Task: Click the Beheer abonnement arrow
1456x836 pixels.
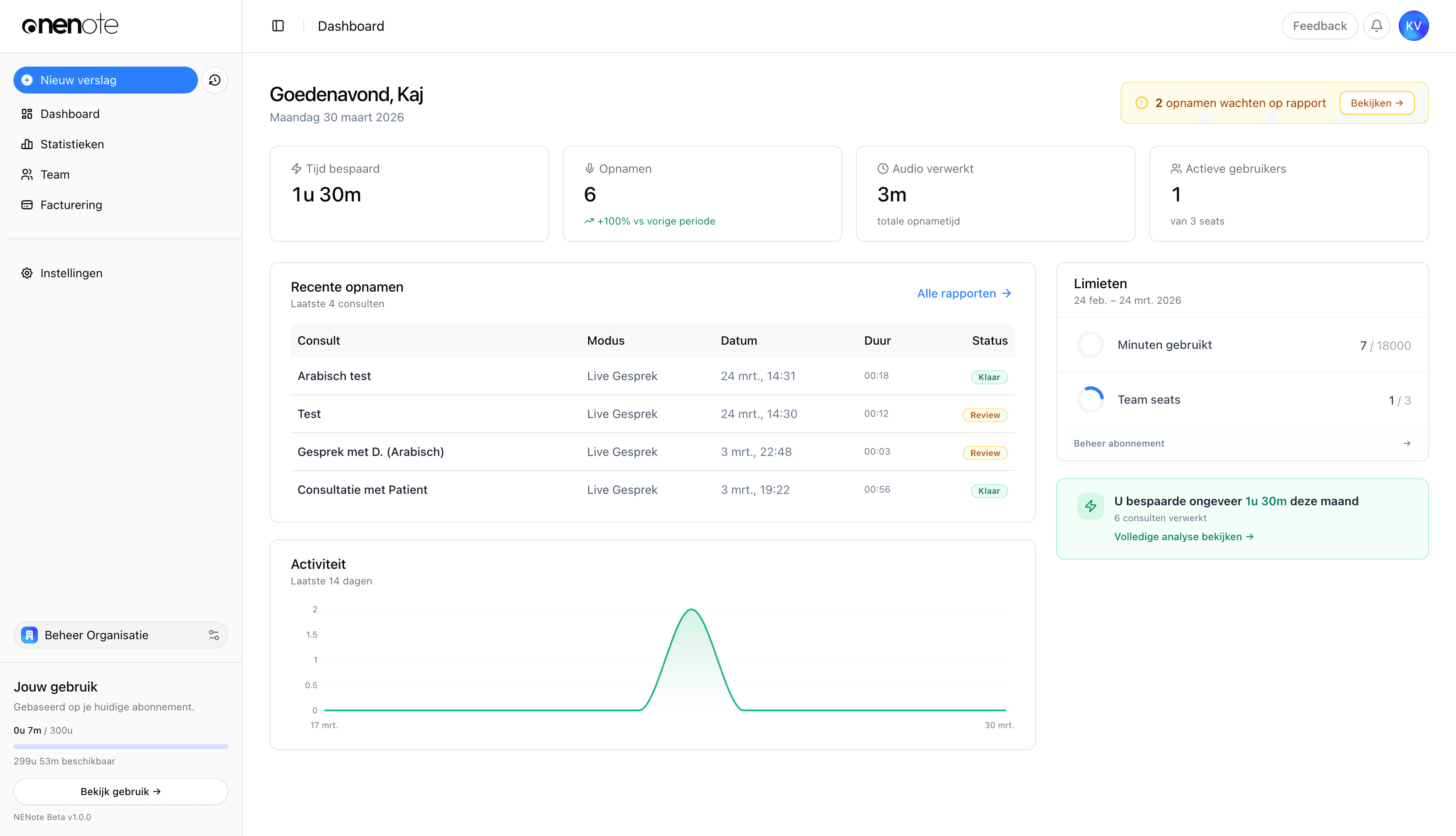Action: (x=1407, y=443)
